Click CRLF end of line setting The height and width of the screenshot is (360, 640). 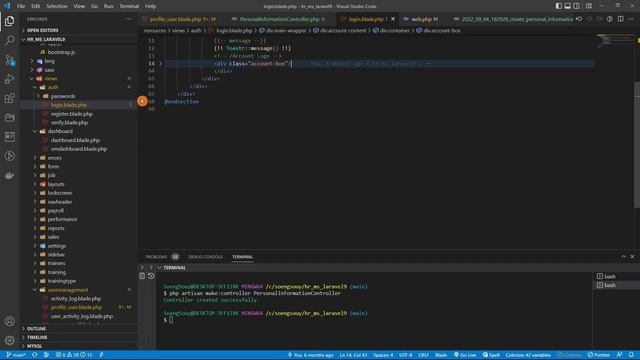pyautogui.click(x=423, y=355)
